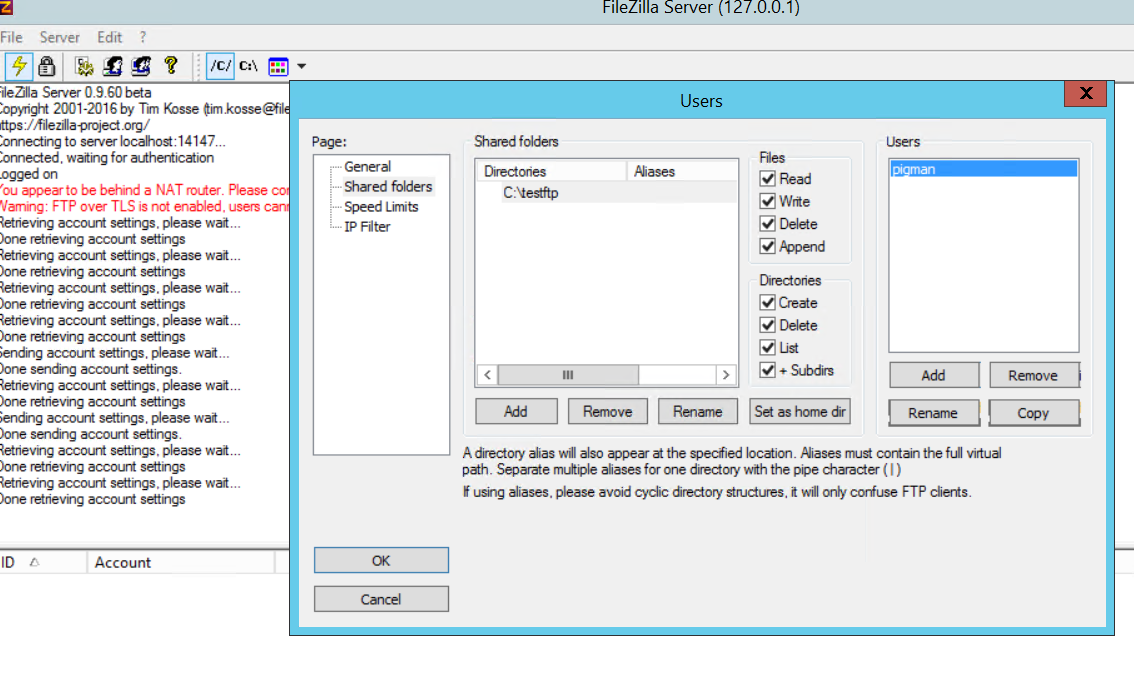
Task: Open the File menu
Action: pos(12,37)
